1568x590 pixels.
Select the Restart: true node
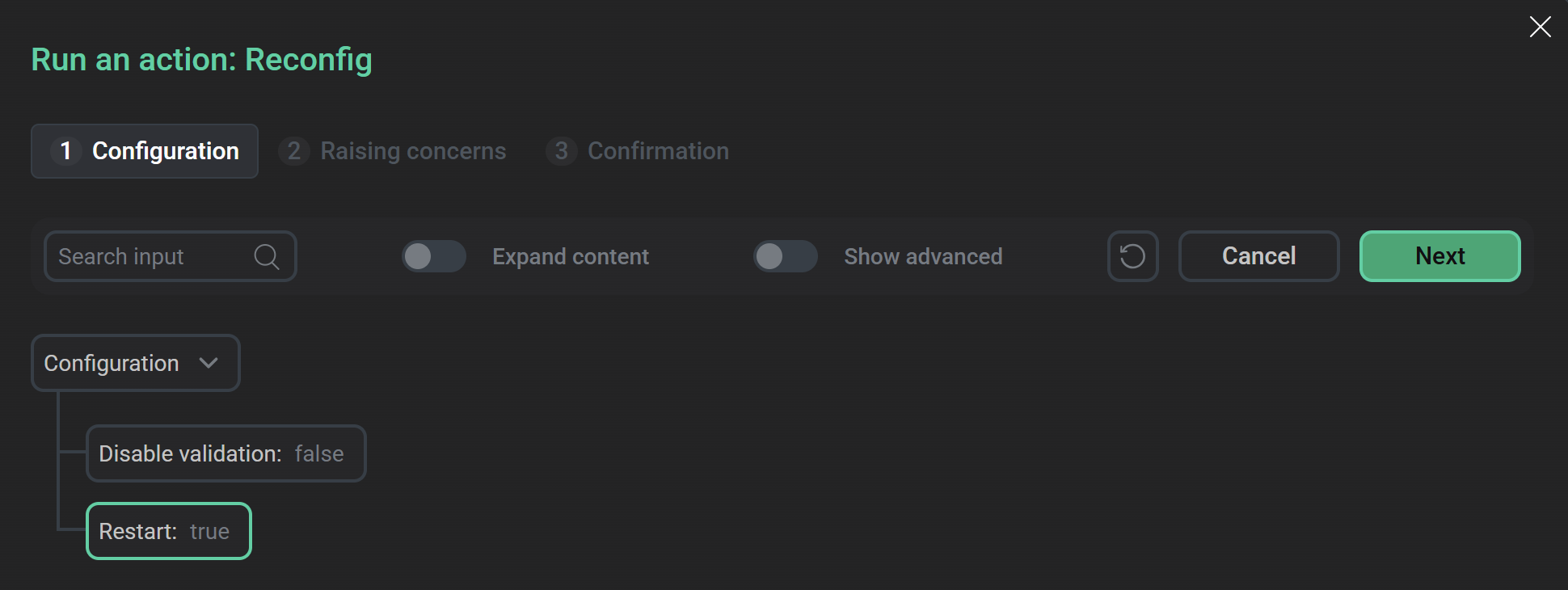[x=168, y=531]
